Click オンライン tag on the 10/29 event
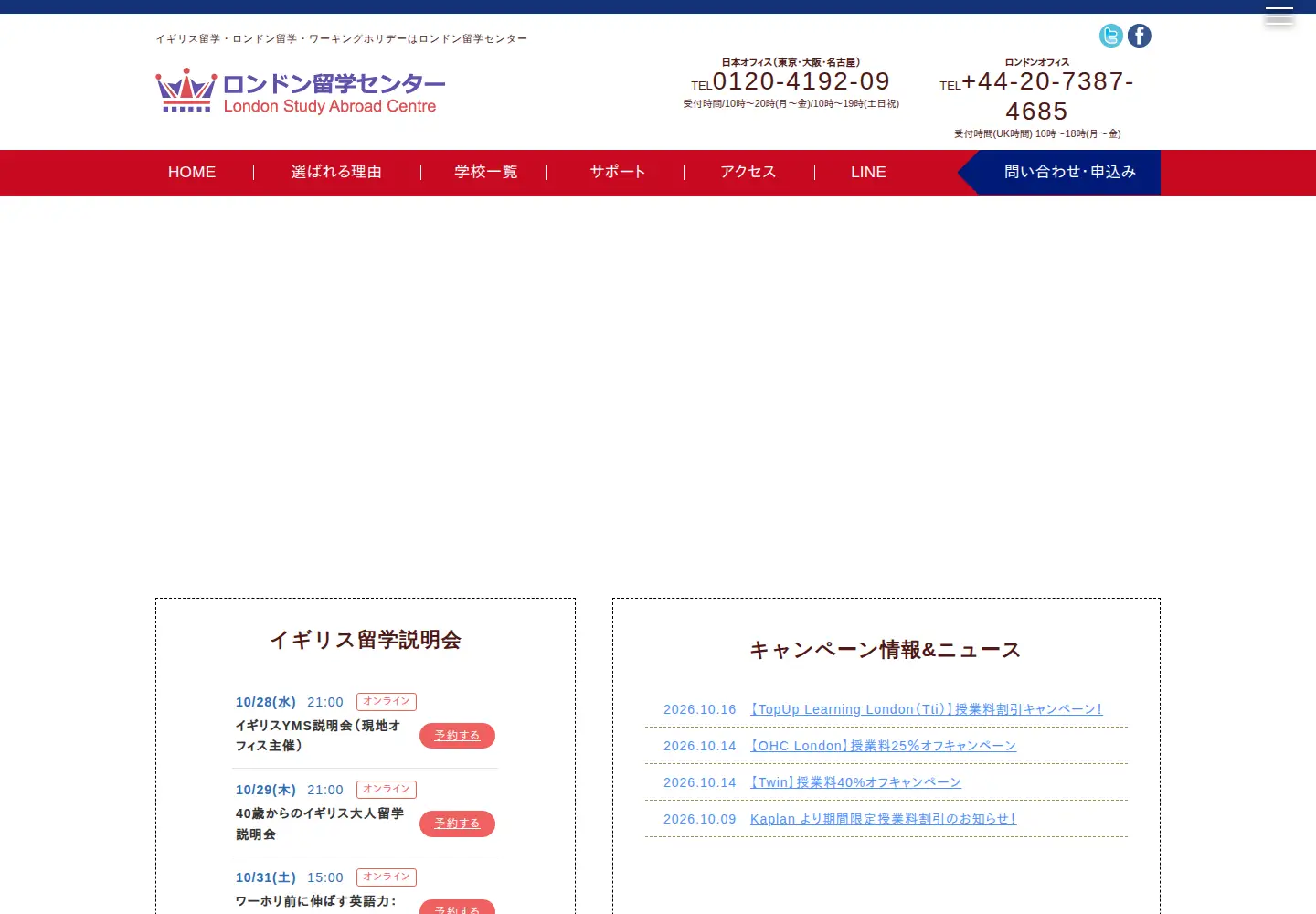Screen dimensions: 1316x914 pos(387,790)
